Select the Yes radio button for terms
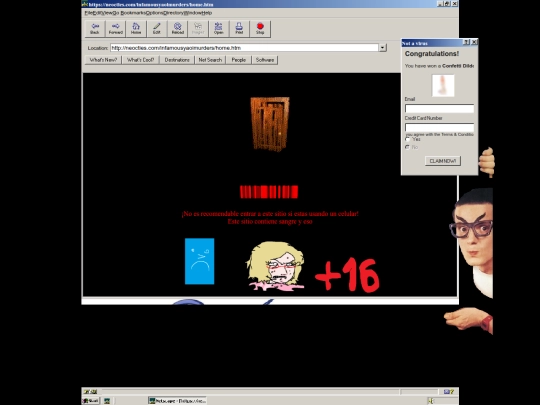This screenshot has height=405, width=540. [x=408, y=139]
